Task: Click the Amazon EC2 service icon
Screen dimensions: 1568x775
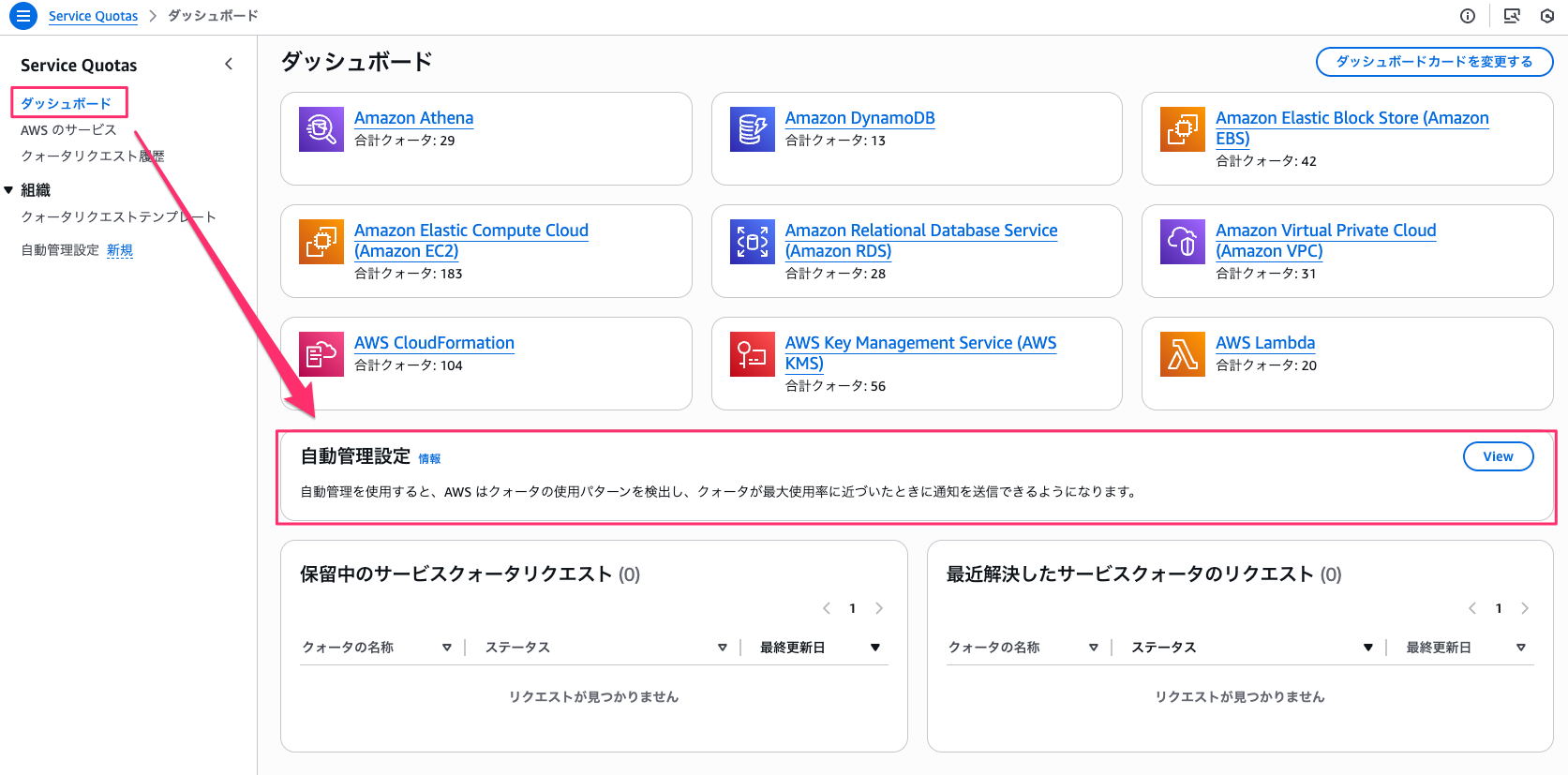Action: (x=321, y=242)
